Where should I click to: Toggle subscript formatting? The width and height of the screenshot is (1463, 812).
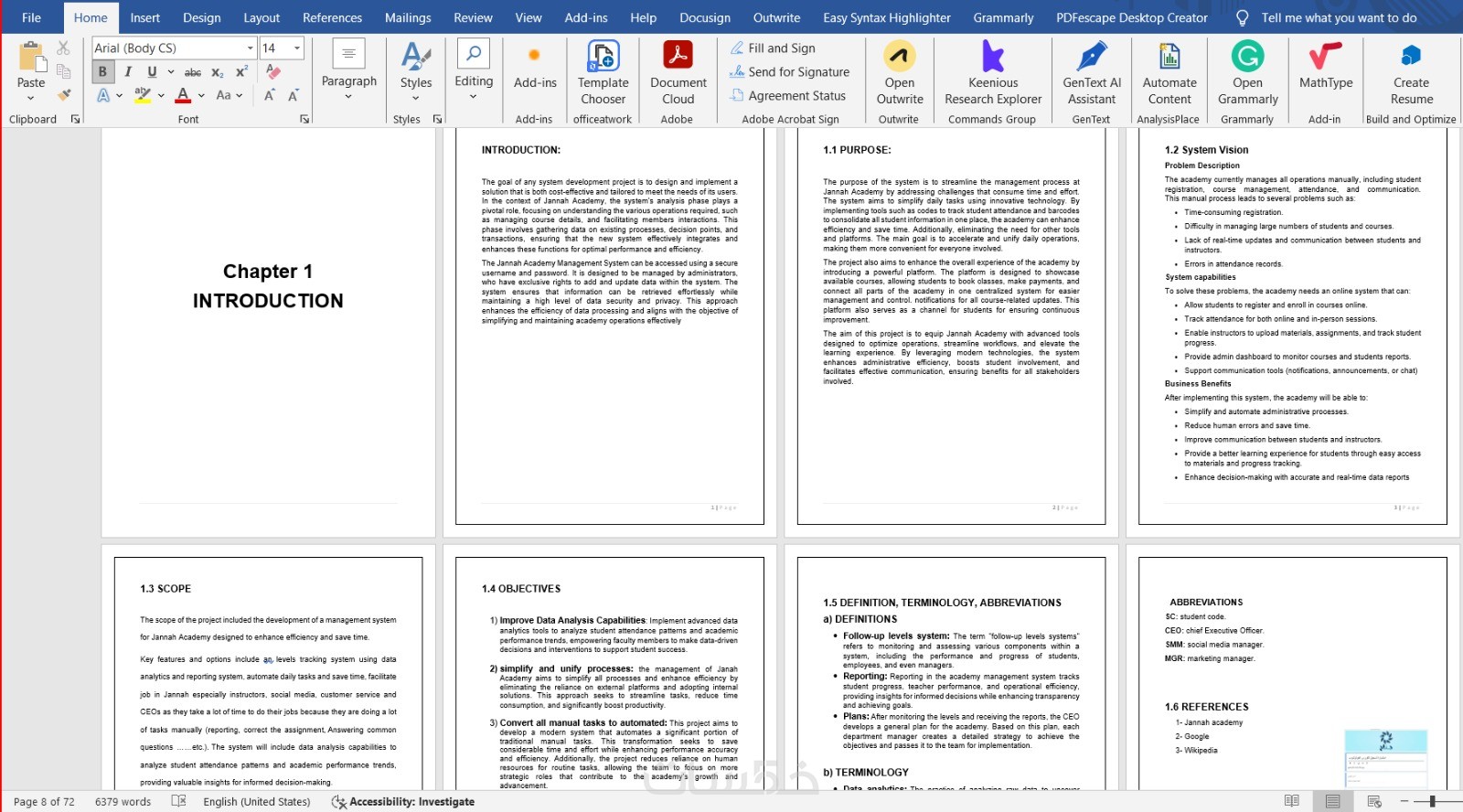(218, 71)
